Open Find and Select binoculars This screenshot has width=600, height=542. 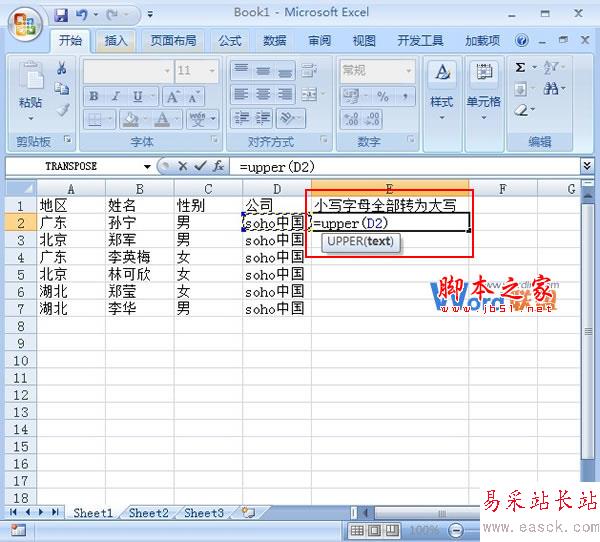click(551, 89)
